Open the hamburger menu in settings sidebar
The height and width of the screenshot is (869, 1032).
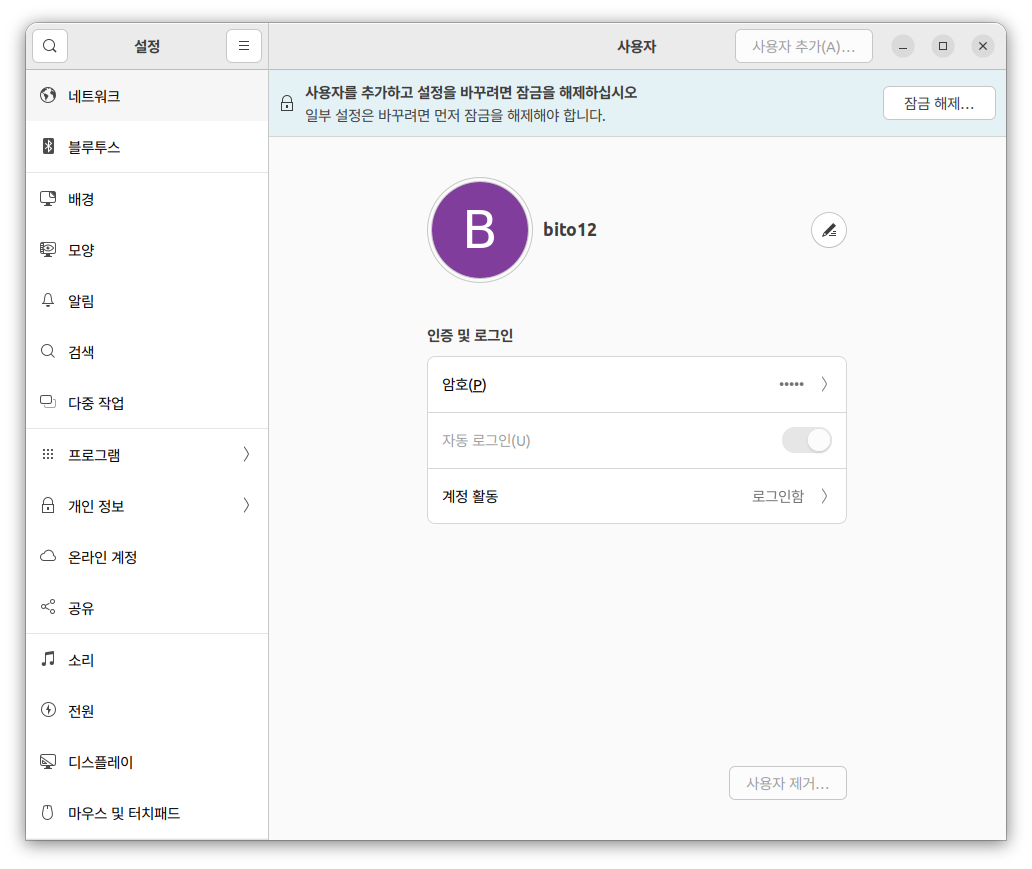coord(244,46)
